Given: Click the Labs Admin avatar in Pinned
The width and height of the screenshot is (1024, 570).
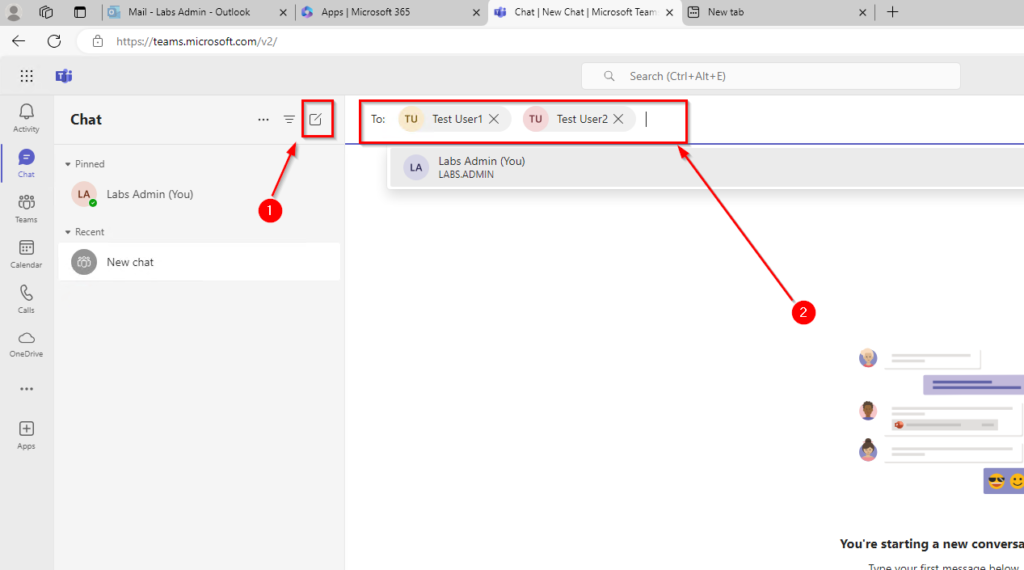Looking at the screenshot, I should click(84, 194).
